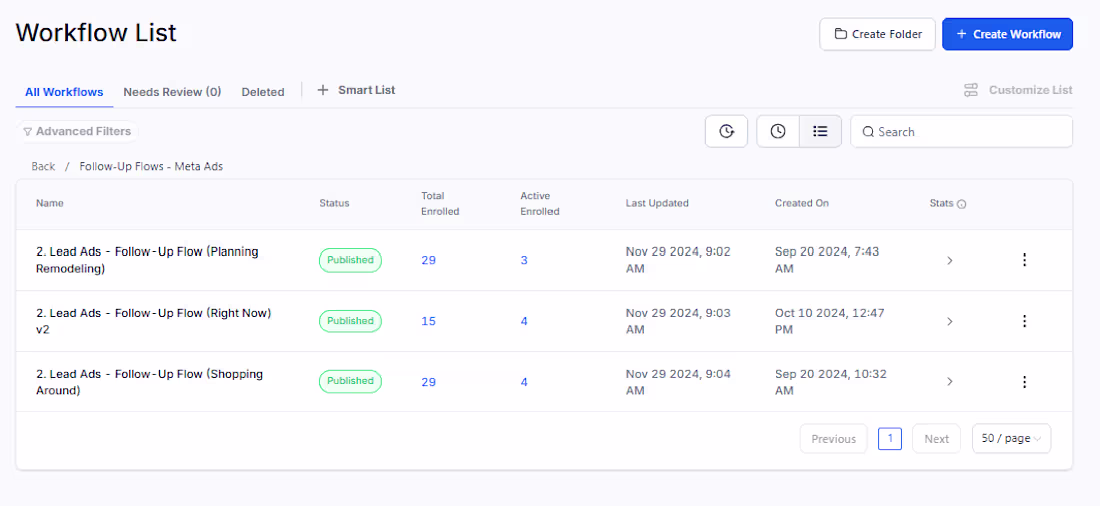Open three-dot menu for Planning Remodeling flow
Viewport: 1100px width, 506px height.
(x=1024, y=260)
